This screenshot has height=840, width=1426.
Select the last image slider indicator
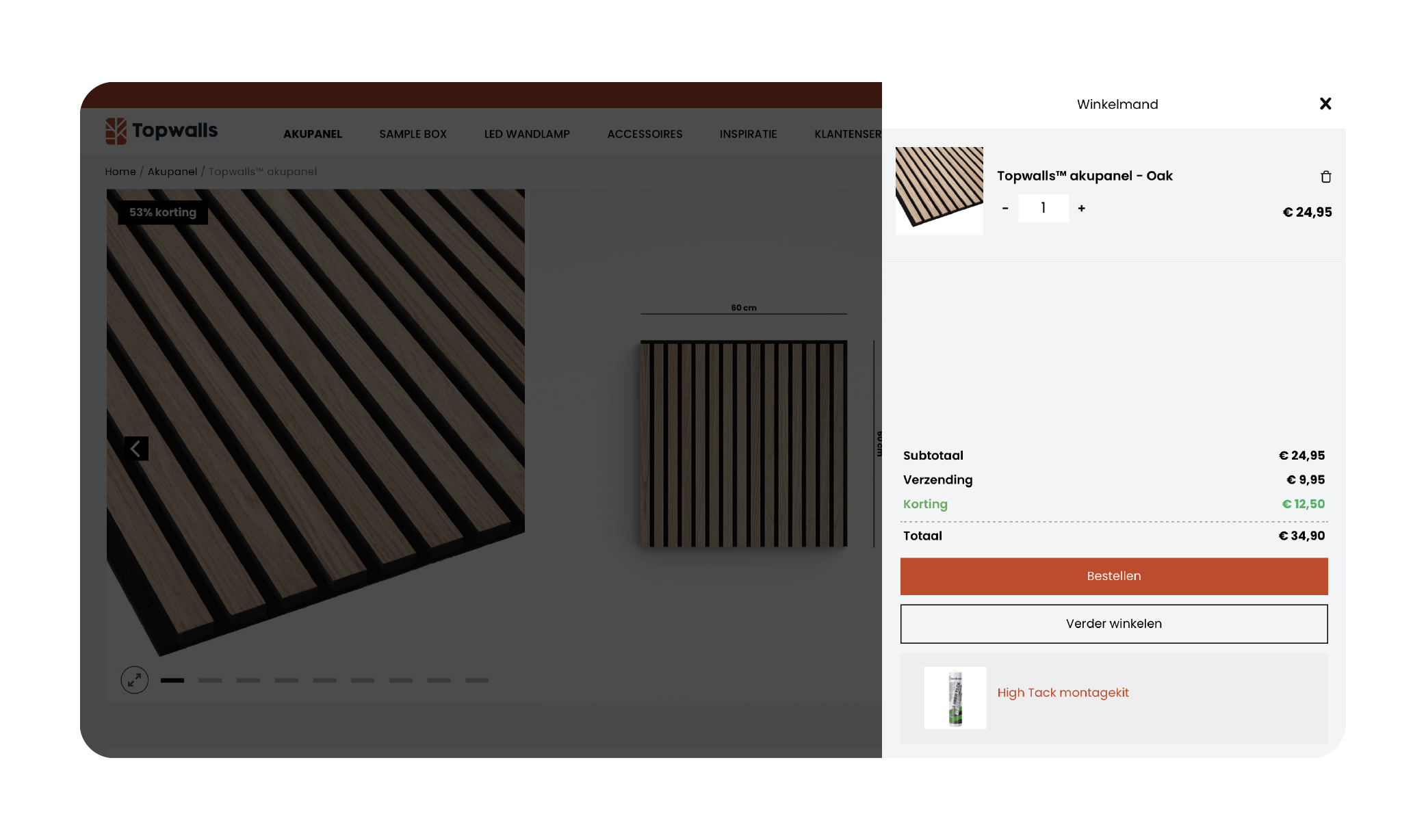point(477,681)
